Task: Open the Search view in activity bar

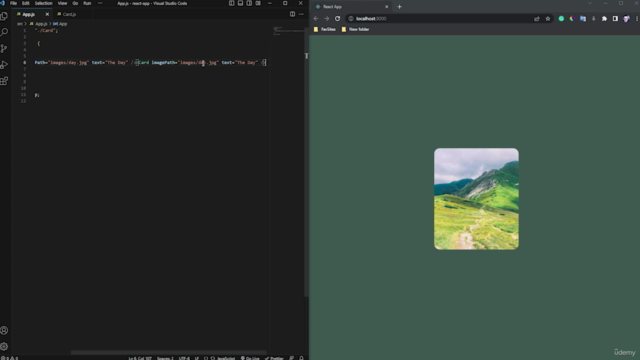Action: [x=4, y=32]
